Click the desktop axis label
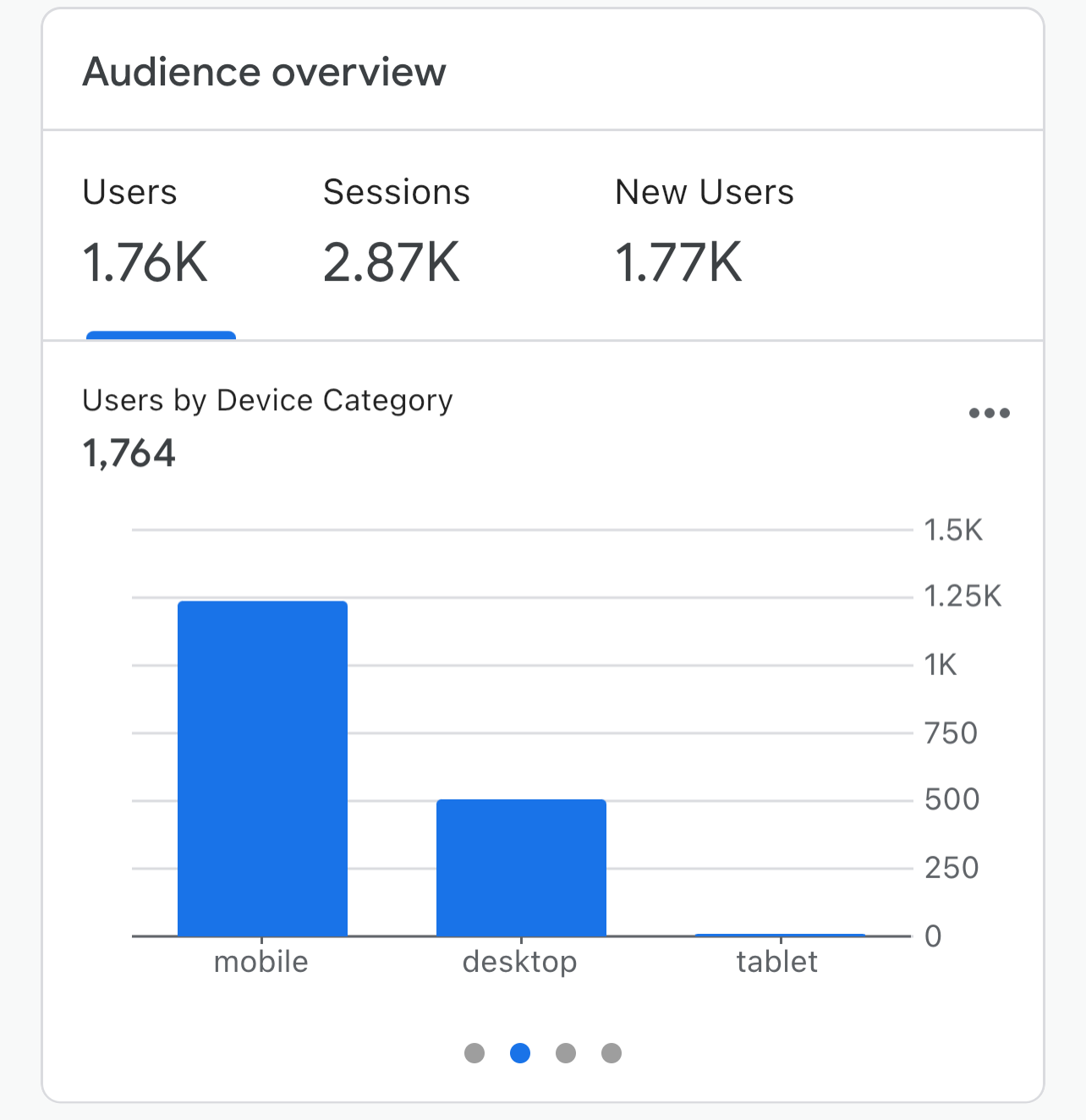Viewport: 1086px width, 1120px height. point(520,962)
